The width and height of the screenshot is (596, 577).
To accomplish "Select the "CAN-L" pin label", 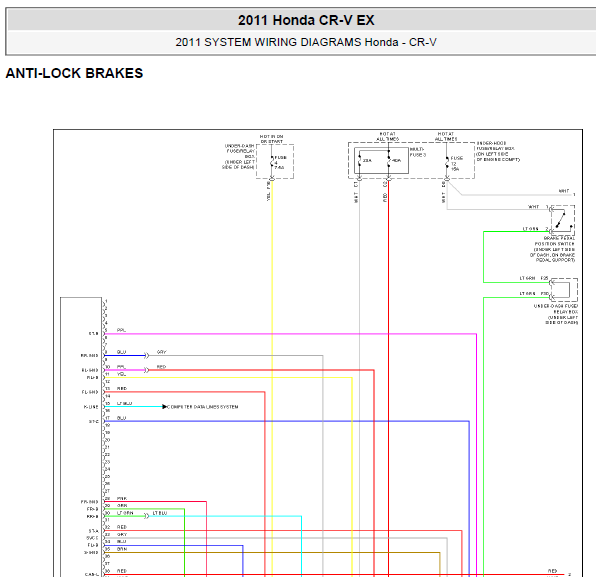I will tap(92, 574).
